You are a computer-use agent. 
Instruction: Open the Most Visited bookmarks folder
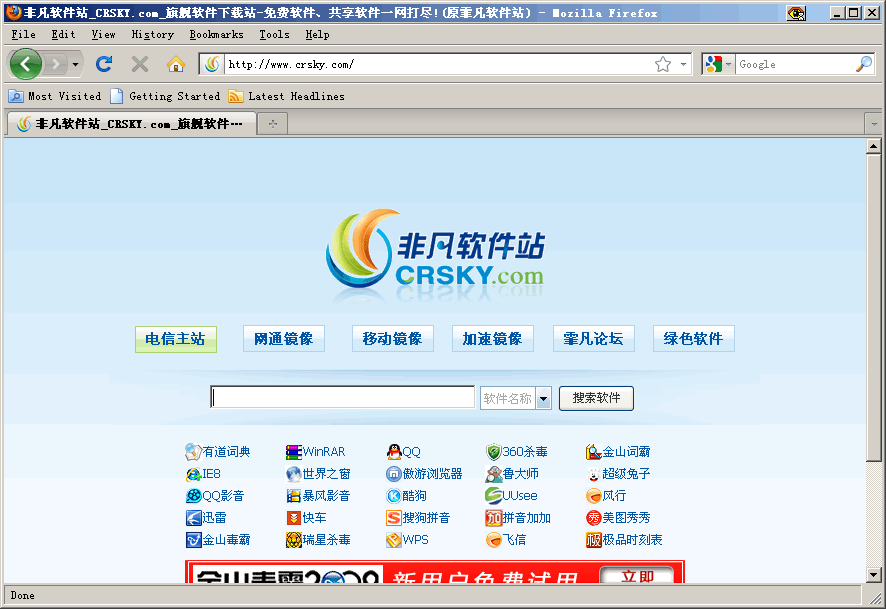point(55,96)
